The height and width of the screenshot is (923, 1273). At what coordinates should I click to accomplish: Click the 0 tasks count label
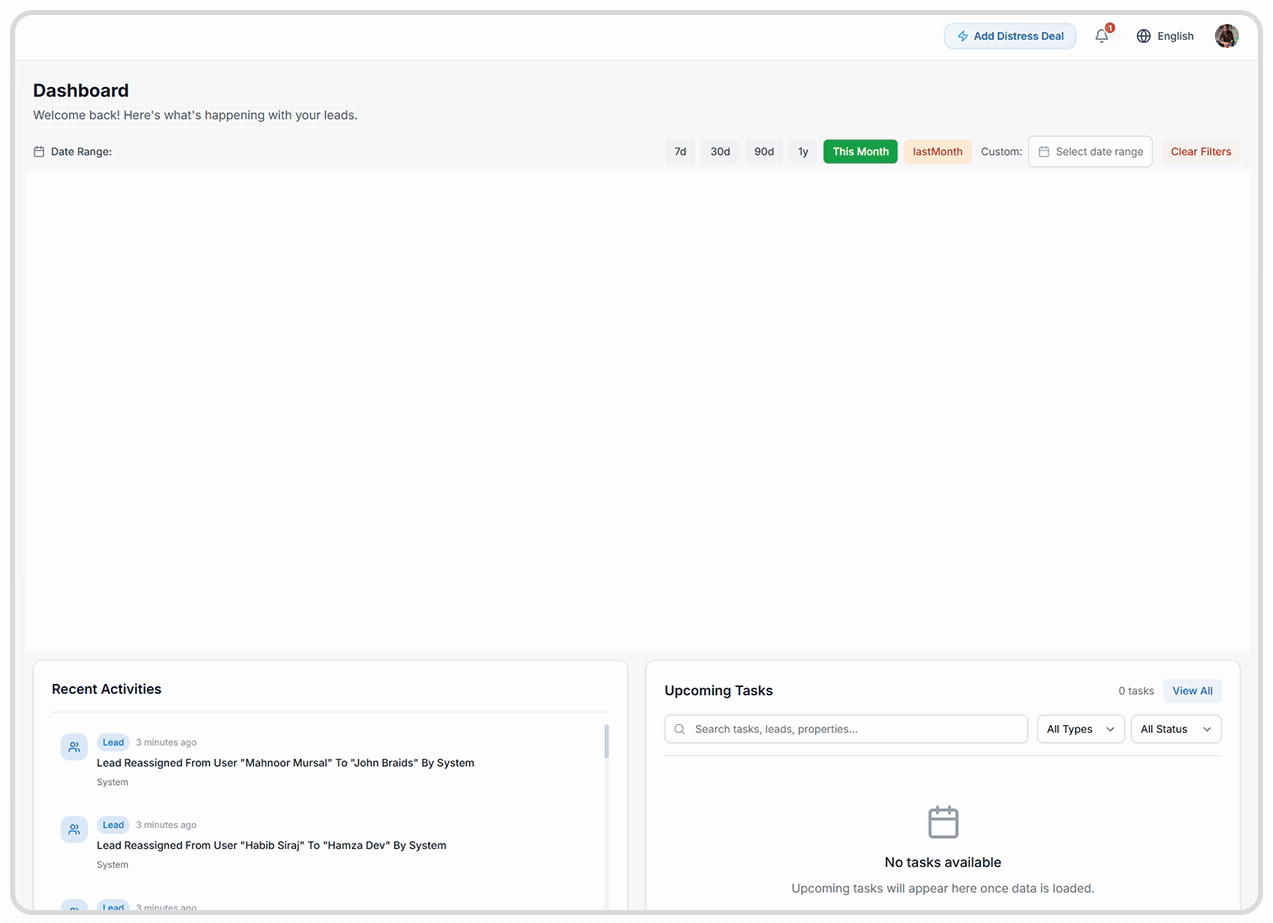tap(1136, 691)
